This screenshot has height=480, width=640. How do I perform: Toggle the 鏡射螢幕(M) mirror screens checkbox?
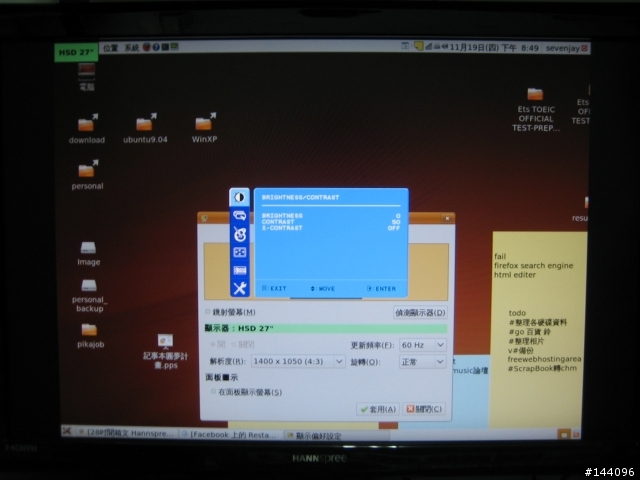(208, 312)
